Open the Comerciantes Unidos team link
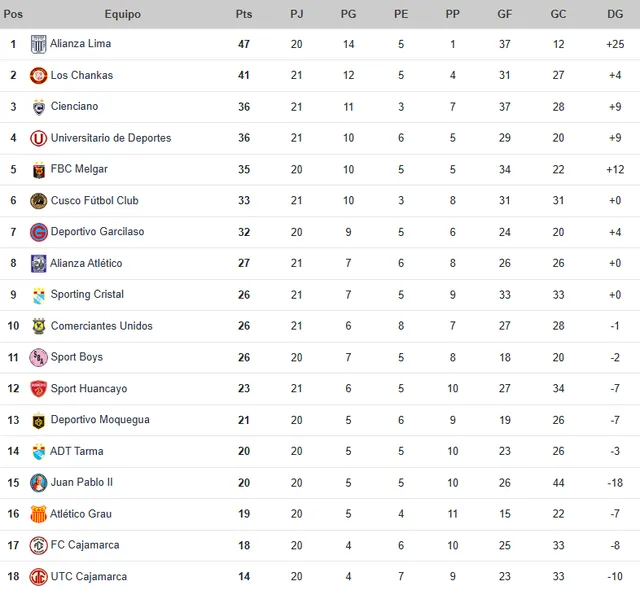 click(x=101, y=326)
